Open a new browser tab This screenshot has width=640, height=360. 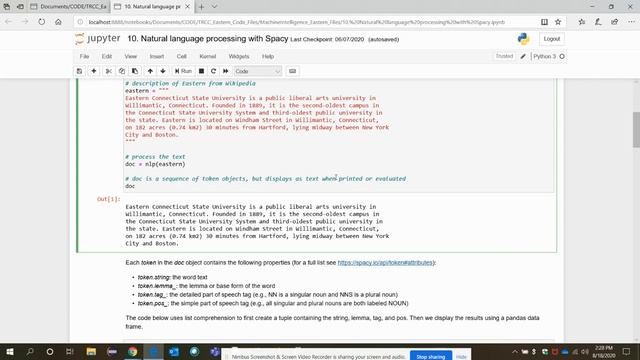tap(201, 7)
